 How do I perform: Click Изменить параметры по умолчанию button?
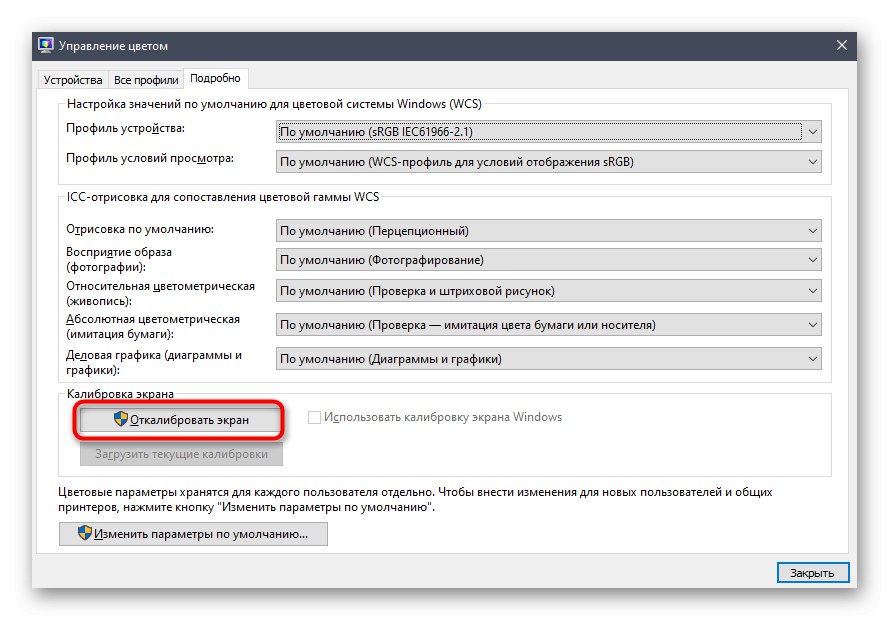[x=193, y=534]
